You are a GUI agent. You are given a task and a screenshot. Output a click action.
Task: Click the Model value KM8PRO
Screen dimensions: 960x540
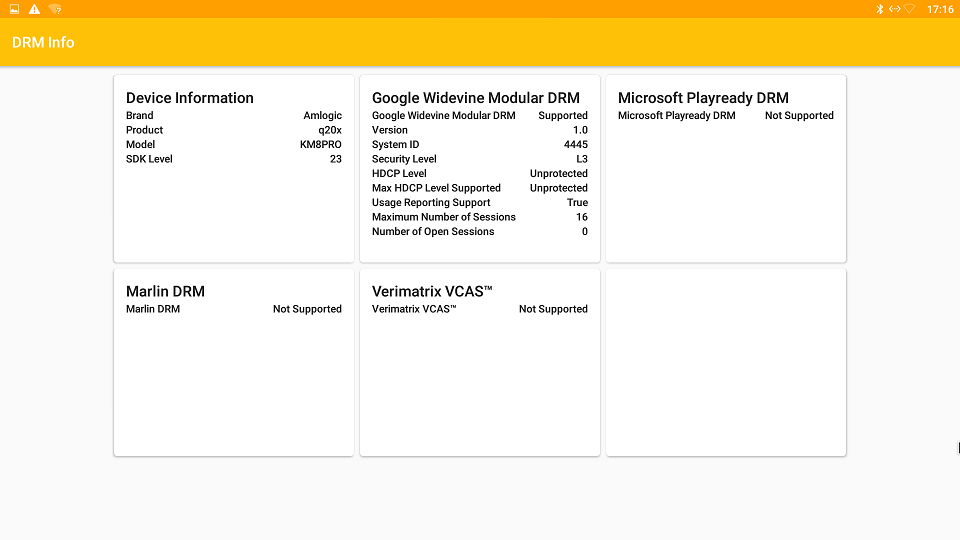coord(321,144)
